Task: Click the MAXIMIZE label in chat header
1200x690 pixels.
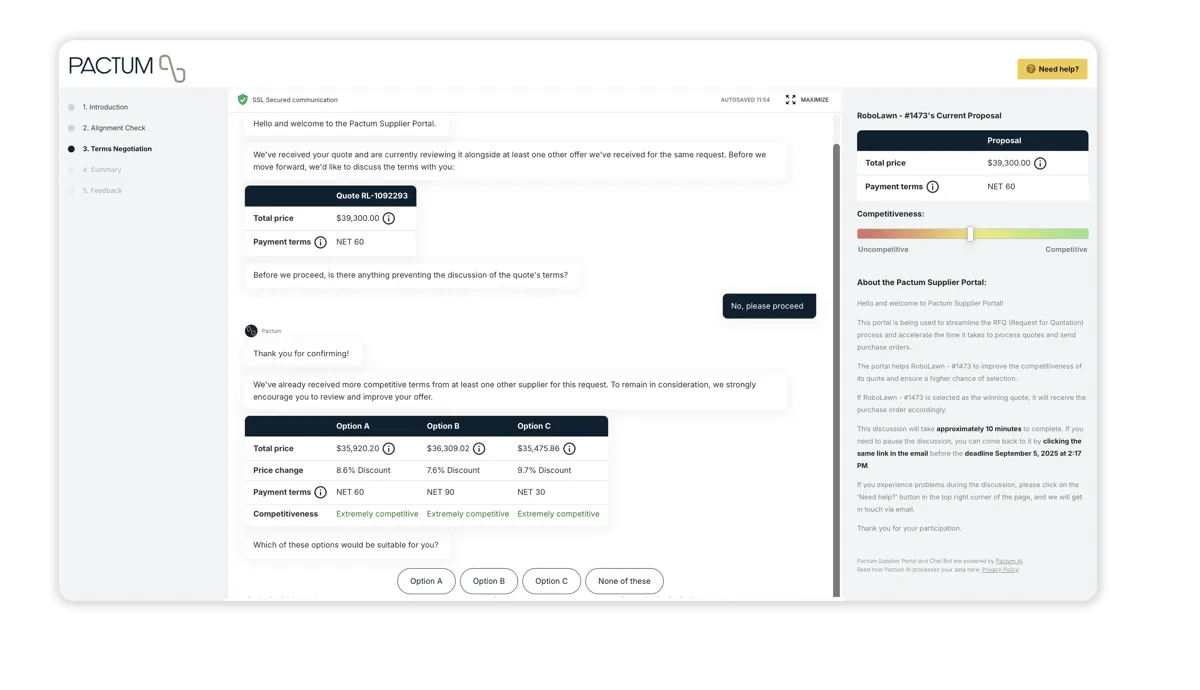Action: pyautogui.click(x=815, y=100)
